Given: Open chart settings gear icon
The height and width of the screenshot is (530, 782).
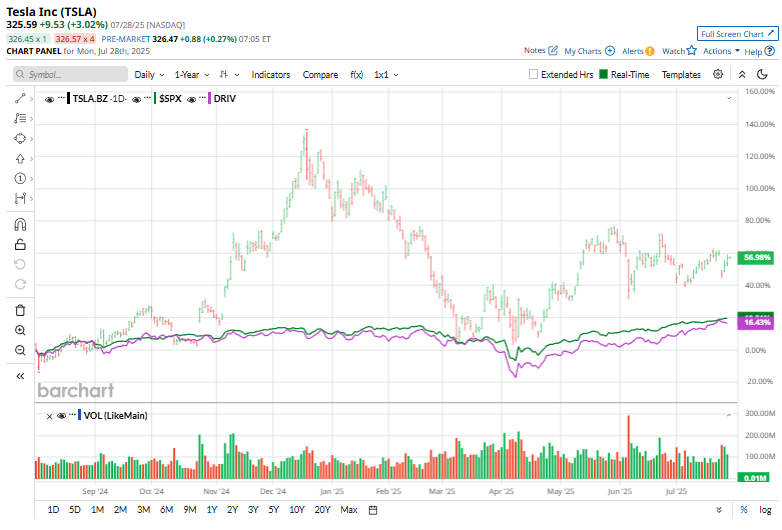Looking at the screenshot, I should (718, 74).
